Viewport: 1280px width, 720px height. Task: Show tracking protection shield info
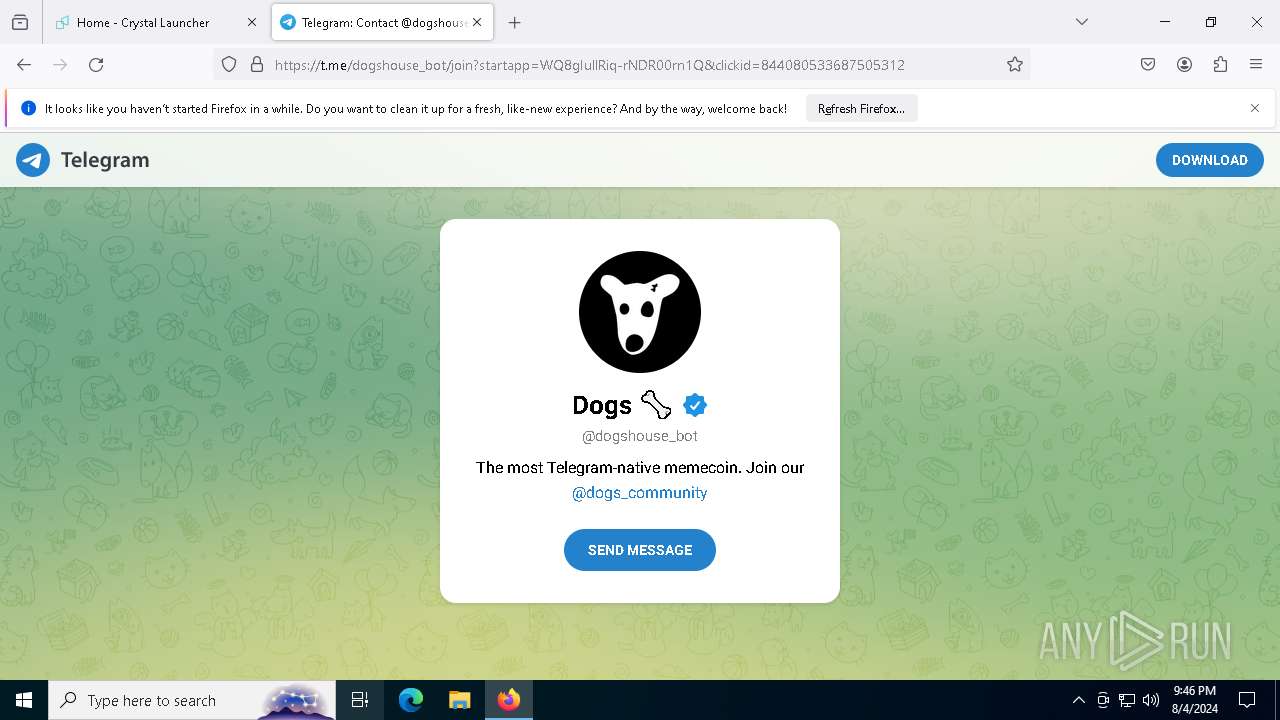(x=229, y=65)
